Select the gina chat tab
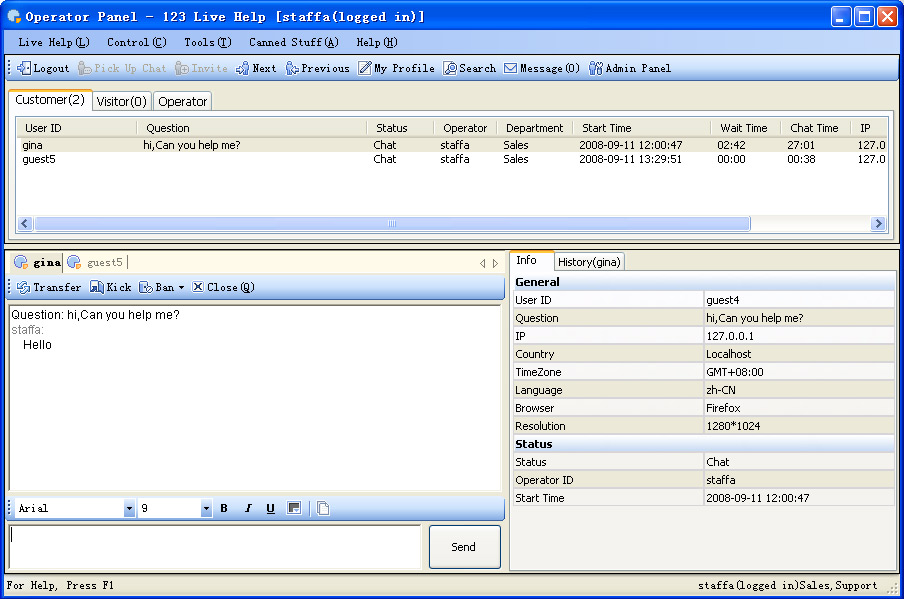The width and height of the screenshot is (904, 599). coord(38,262)
